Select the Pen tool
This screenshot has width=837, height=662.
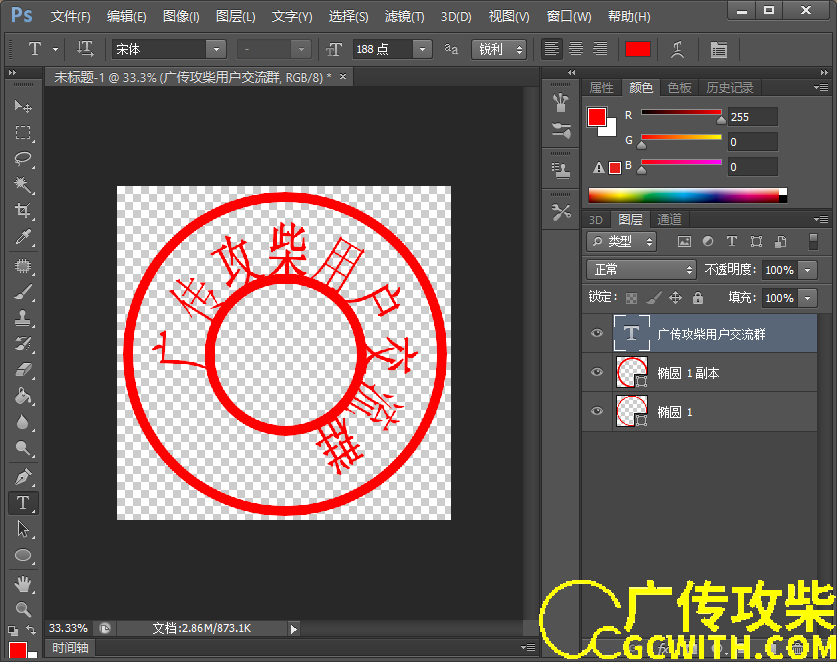[22, 477]
